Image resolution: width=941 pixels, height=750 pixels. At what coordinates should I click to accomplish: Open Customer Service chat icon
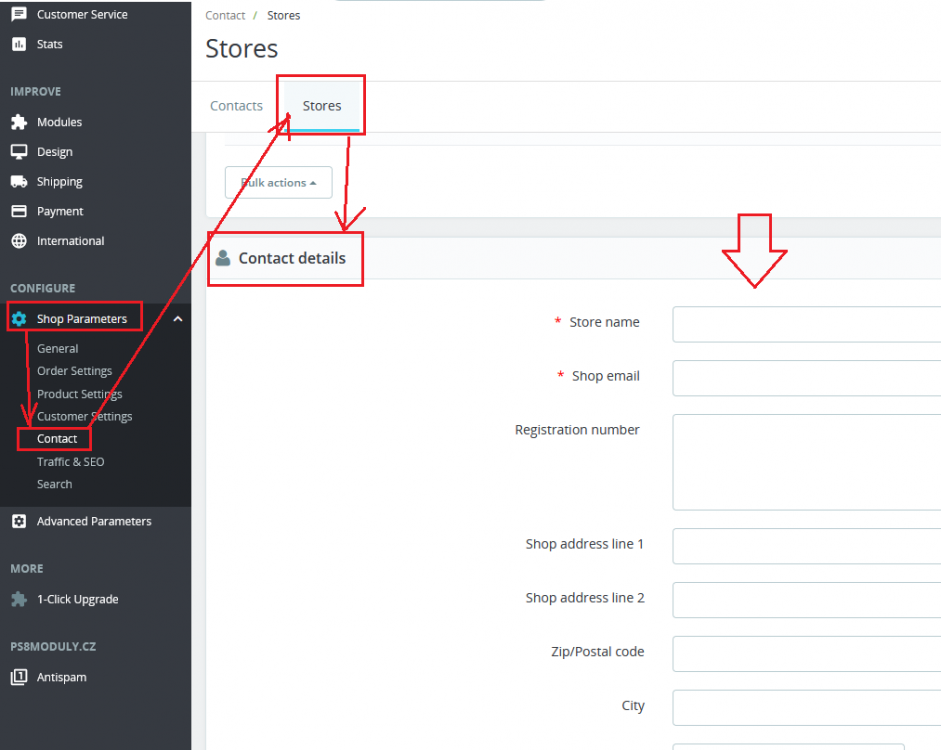pyautogui.click(x=19, y=14)
